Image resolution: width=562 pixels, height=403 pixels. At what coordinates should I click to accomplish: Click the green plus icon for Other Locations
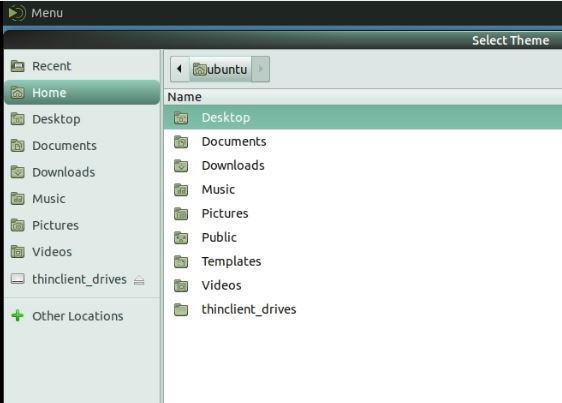pyautogui.click(x=17, y=316)
